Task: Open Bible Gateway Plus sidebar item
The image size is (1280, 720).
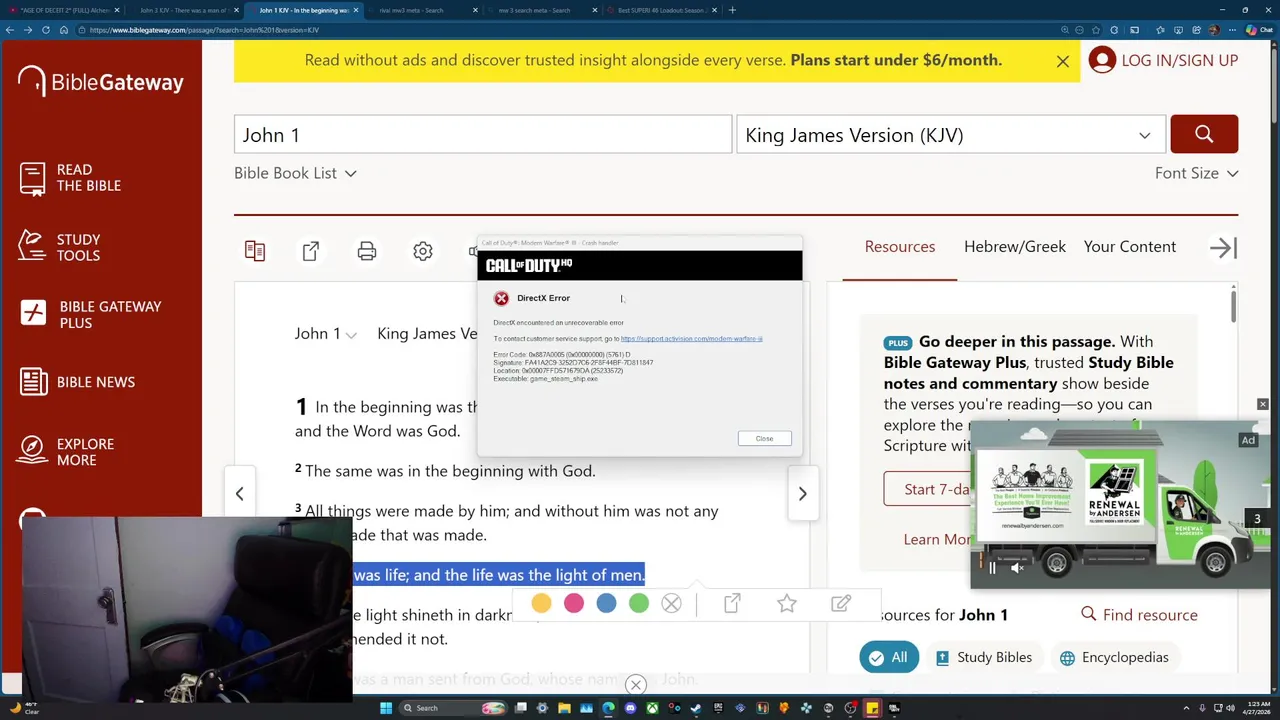Action: point(90,314)
